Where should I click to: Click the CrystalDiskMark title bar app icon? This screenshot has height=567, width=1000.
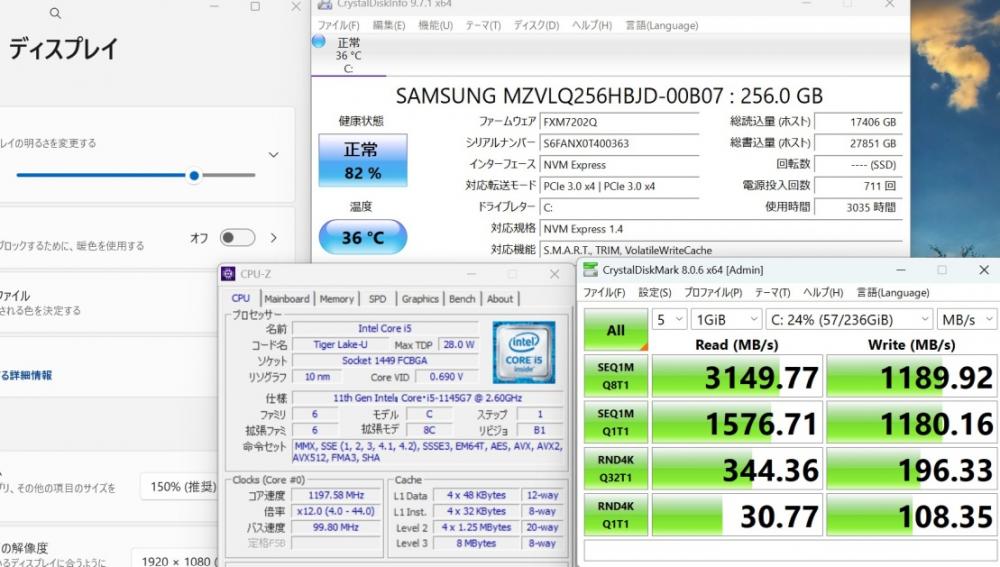[591, 270]
